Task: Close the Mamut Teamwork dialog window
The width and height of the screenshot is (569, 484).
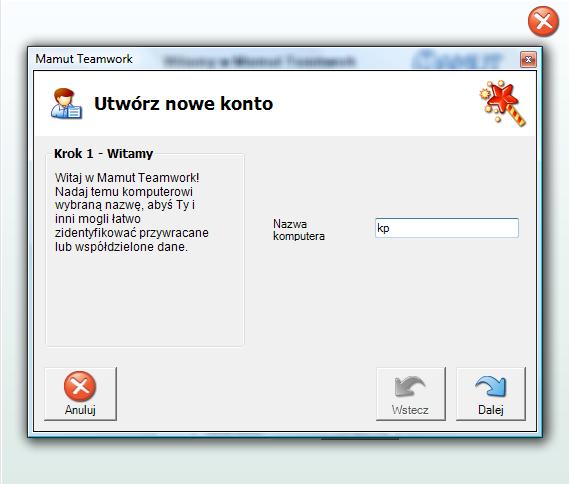Action: tap(528, 59)
